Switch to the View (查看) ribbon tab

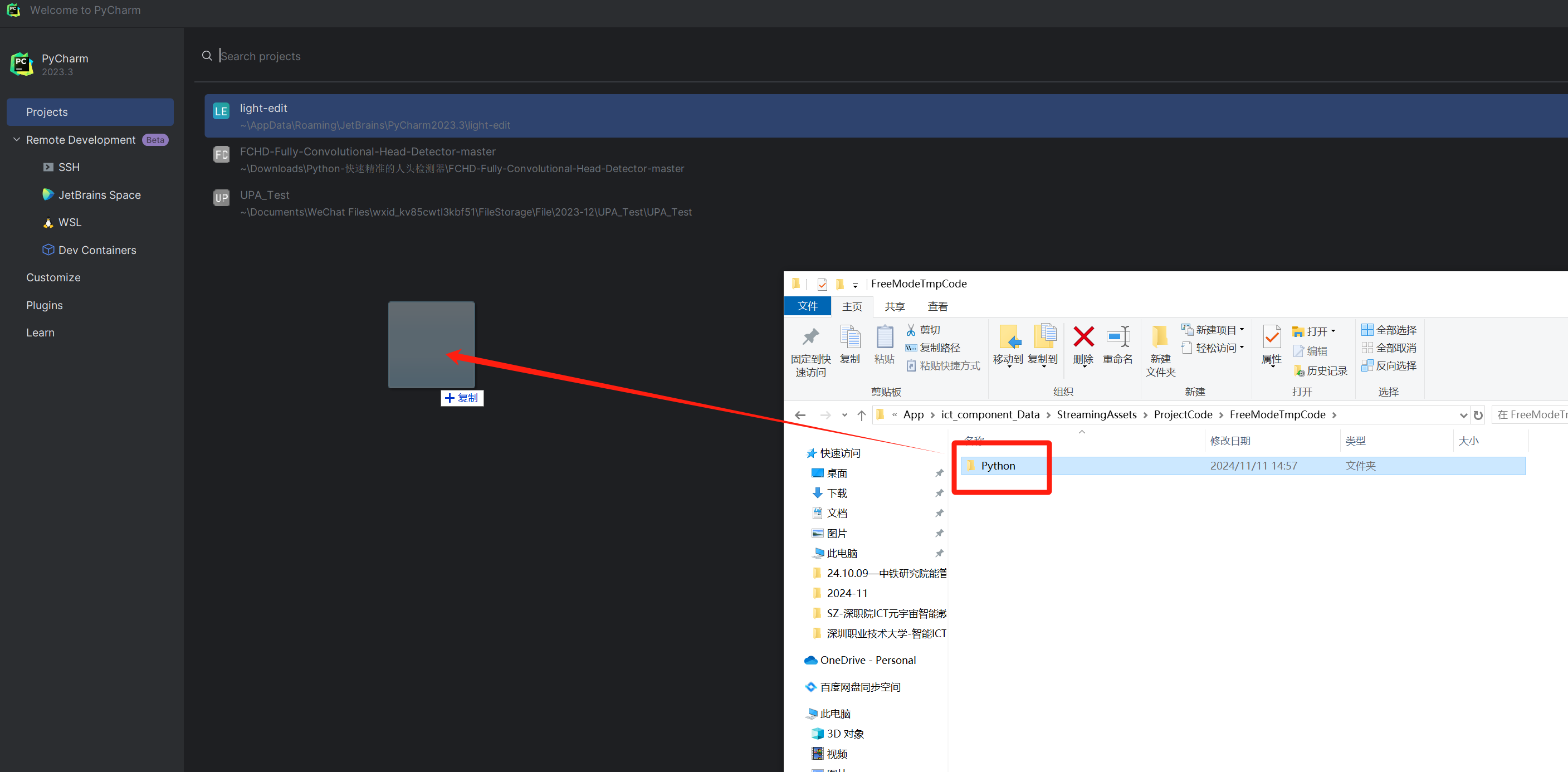coord(937,306)
